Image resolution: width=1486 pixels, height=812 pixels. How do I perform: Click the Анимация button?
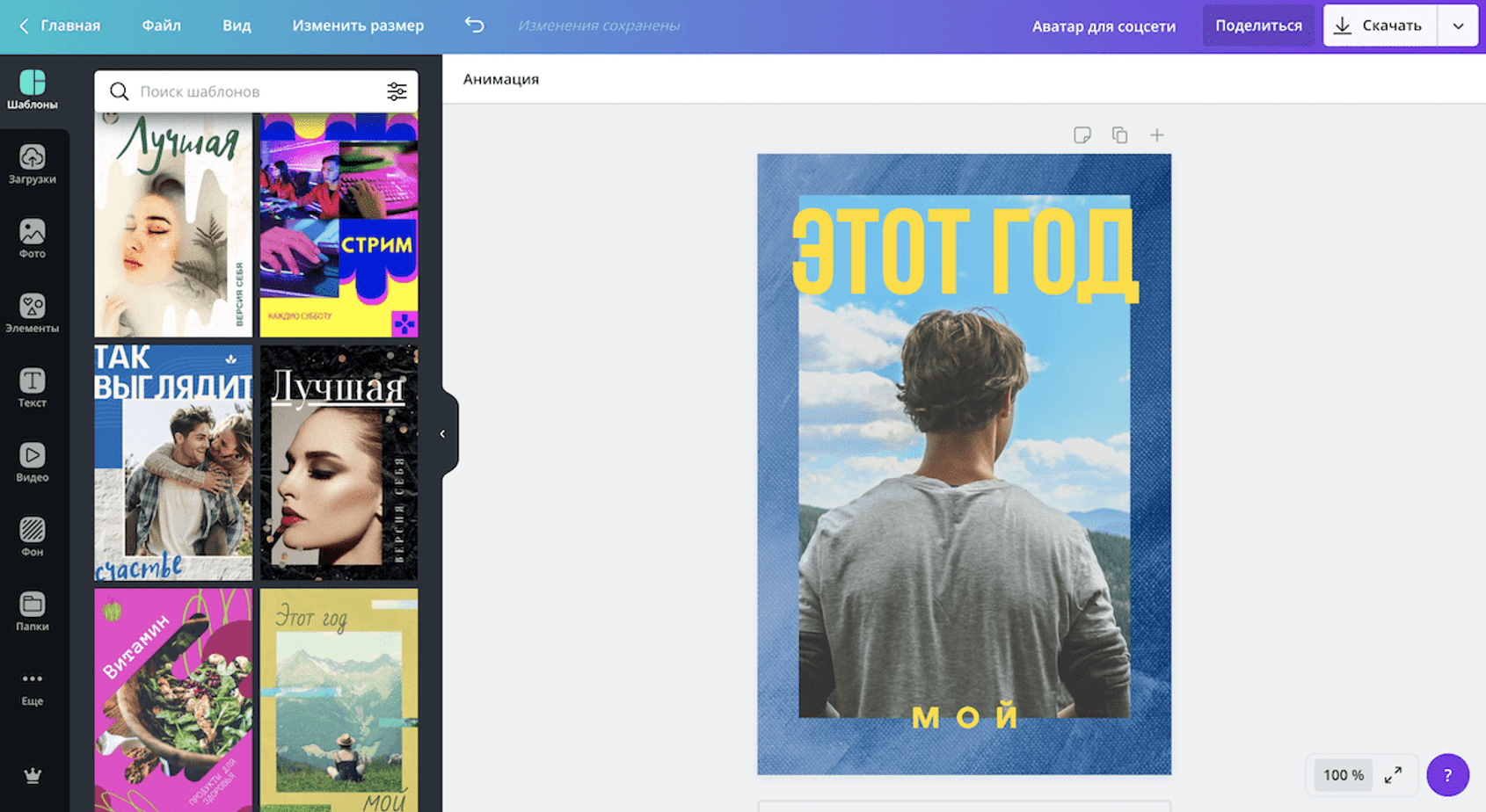click(501, 79)
